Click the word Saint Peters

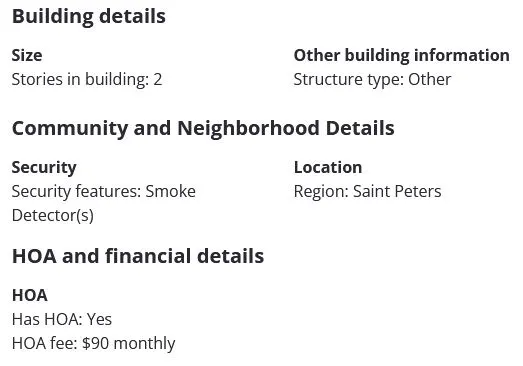397,192
